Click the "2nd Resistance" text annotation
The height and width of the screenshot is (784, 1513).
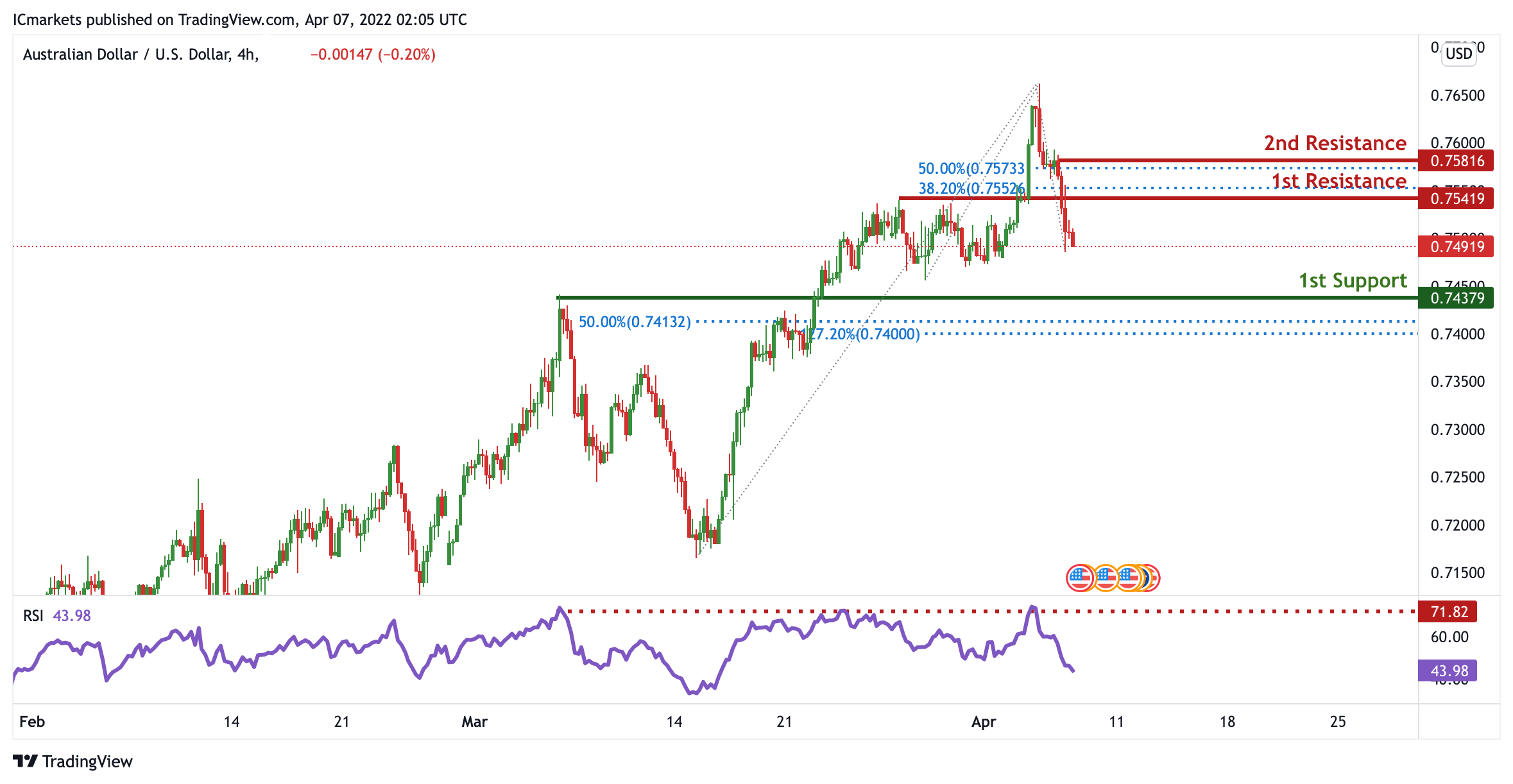click(x=1335, y=143)
